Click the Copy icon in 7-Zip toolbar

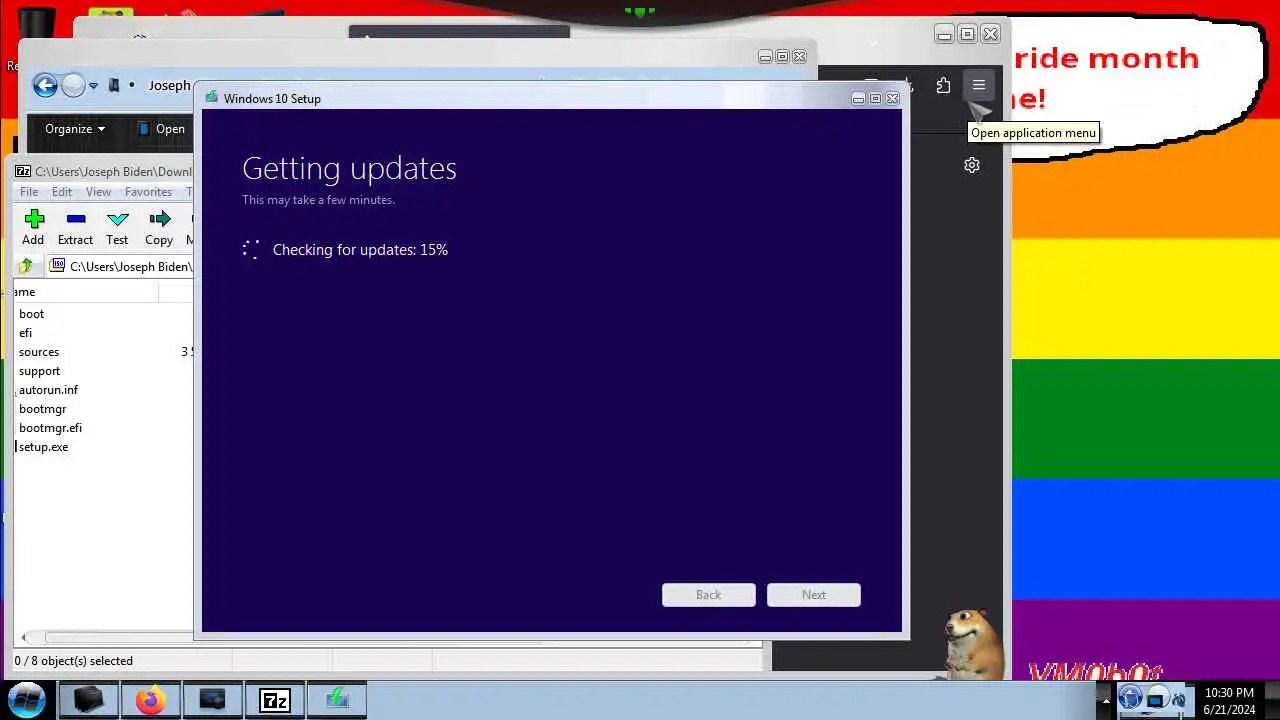click(x=160, y=219)
